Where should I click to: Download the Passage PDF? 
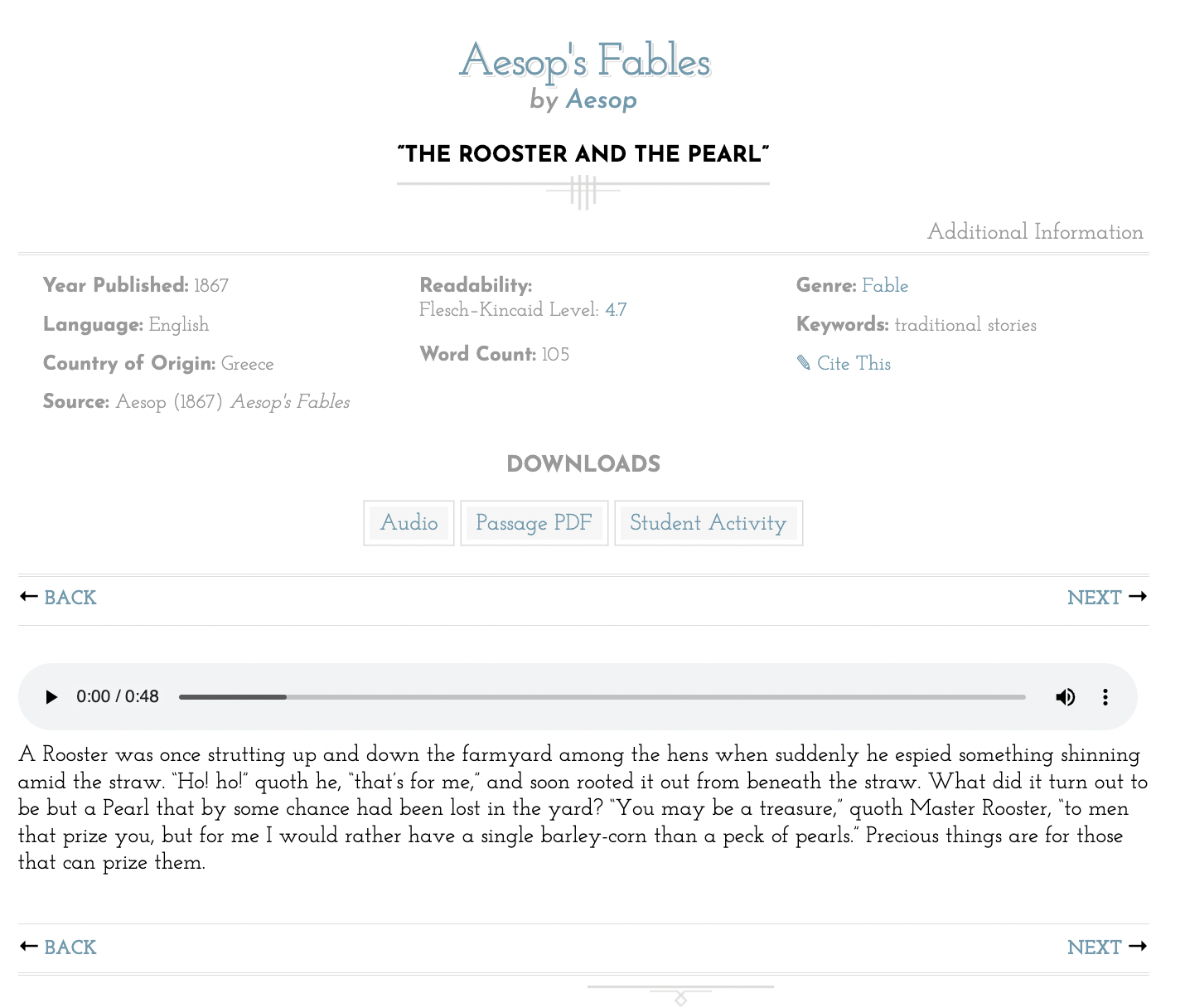534,523
